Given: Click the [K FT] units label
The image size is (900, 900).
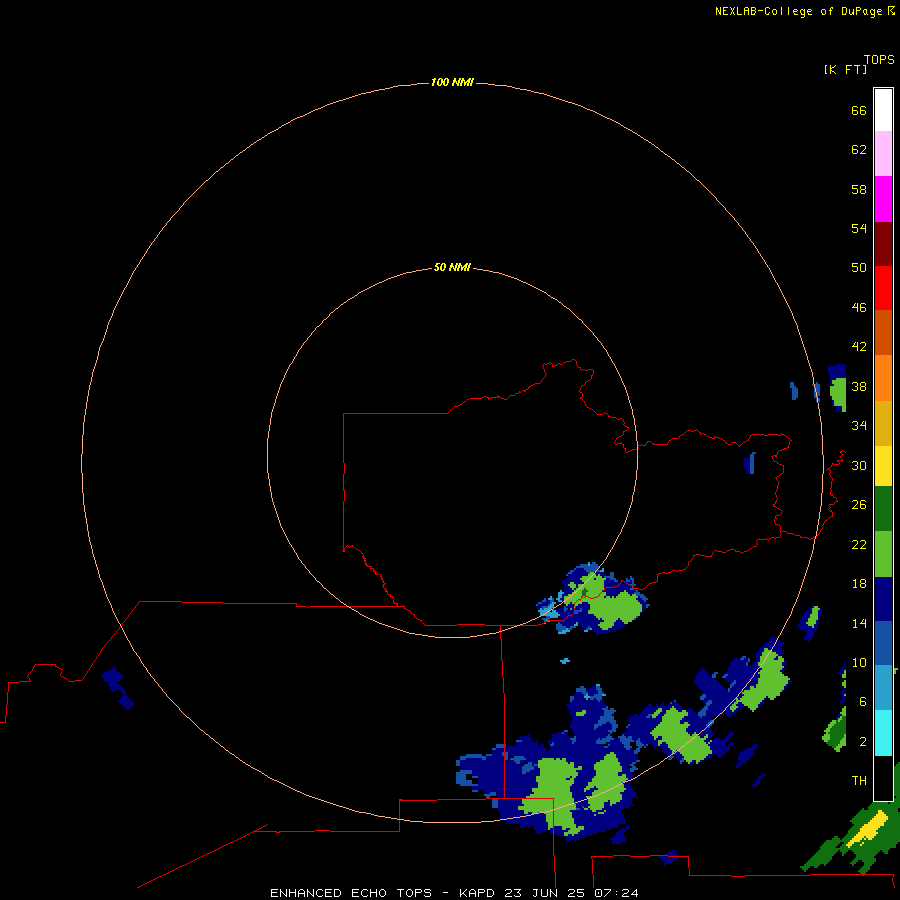Looking at the screenshot, I should (x=845, y=69).
